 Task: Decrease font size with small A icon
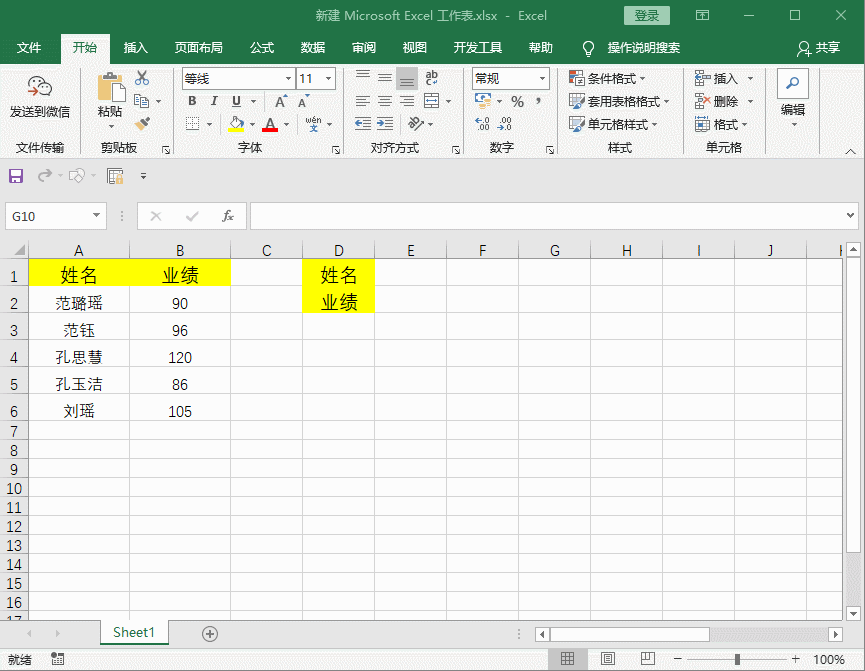click(x=303, y=102)
